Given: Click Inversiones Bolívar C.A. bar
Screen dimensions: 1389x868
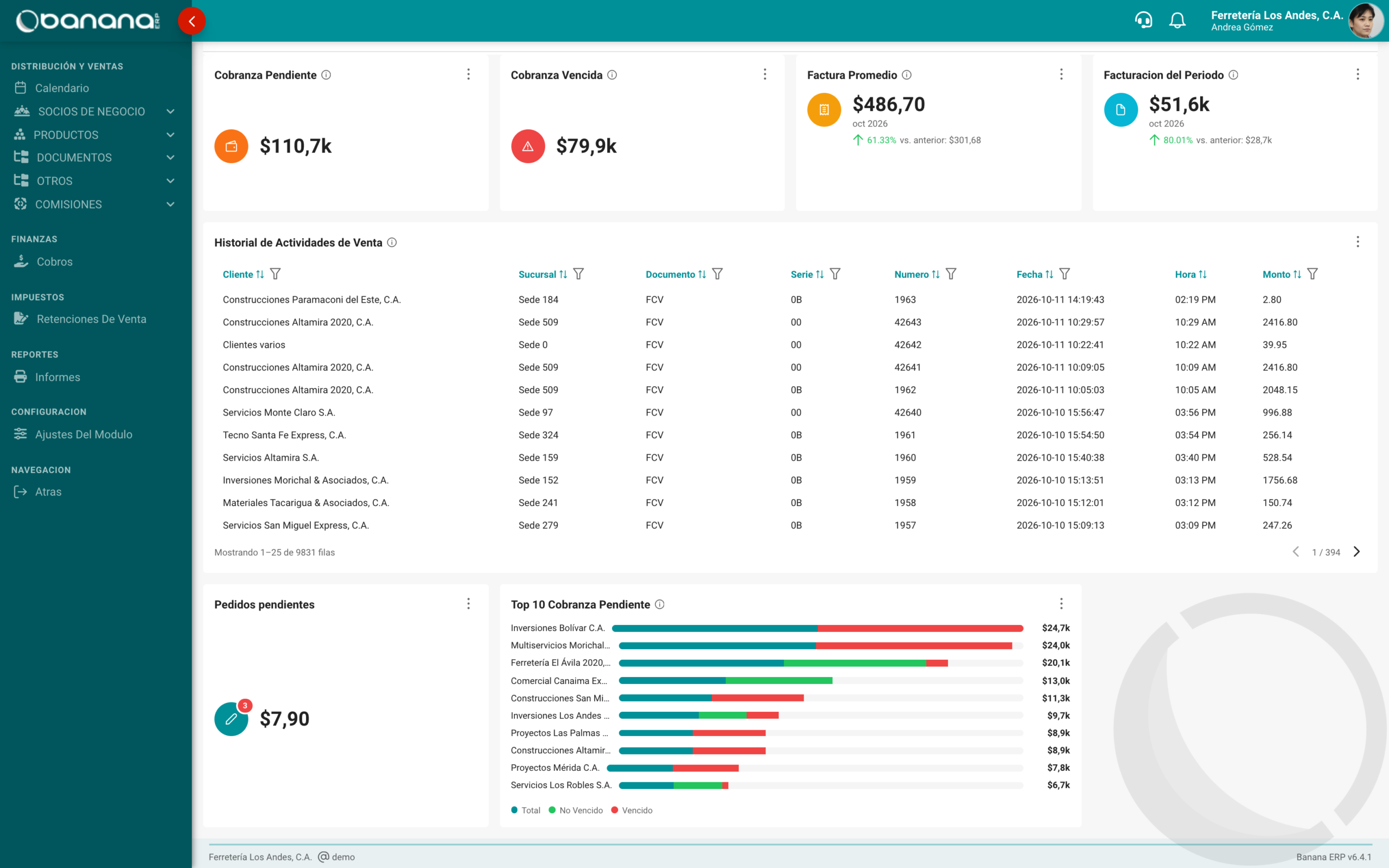Looking at the screenshot, I should pos(817,628).
